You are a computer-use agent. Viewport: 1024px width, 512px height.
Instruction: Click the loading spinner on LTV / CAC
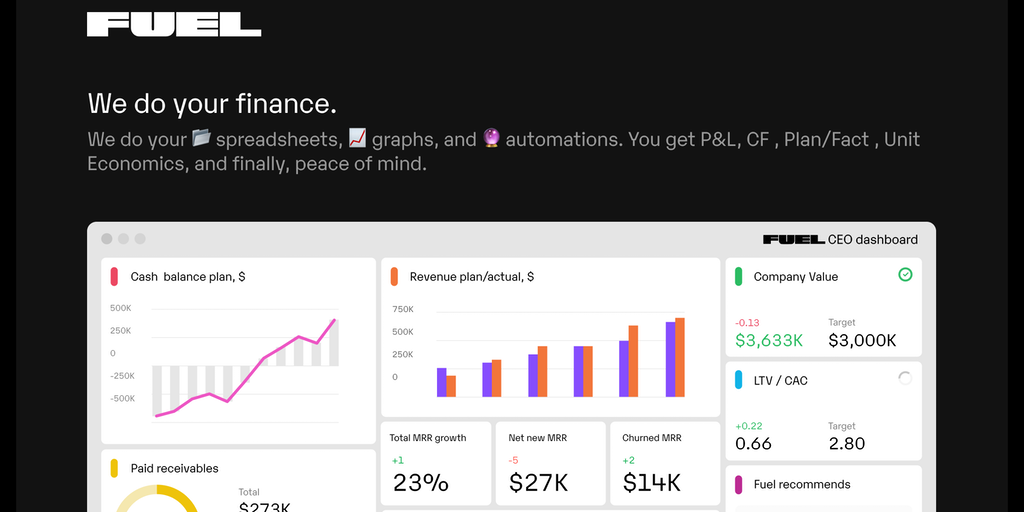[x=905, y=378]
